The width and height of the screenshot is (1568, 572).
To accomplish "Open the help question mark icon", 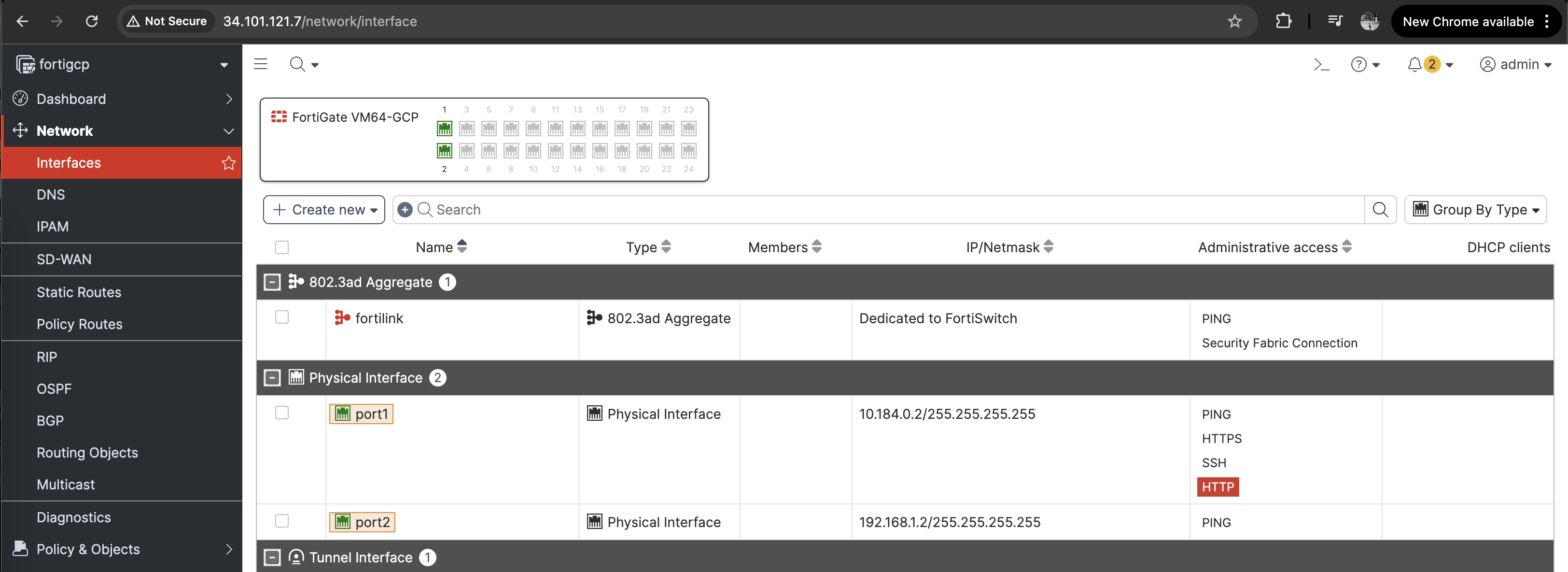I will click(x=1358, y=65).
